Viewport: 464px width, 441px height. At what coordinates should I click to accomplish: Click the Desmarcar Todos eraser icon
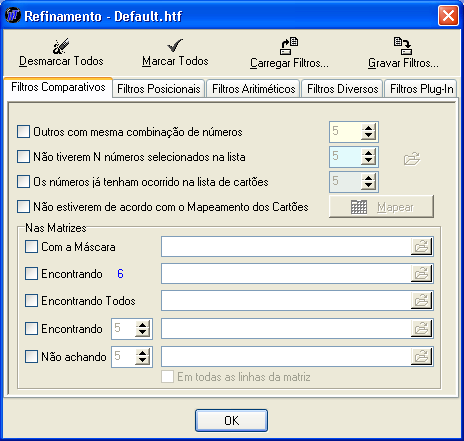61,46
